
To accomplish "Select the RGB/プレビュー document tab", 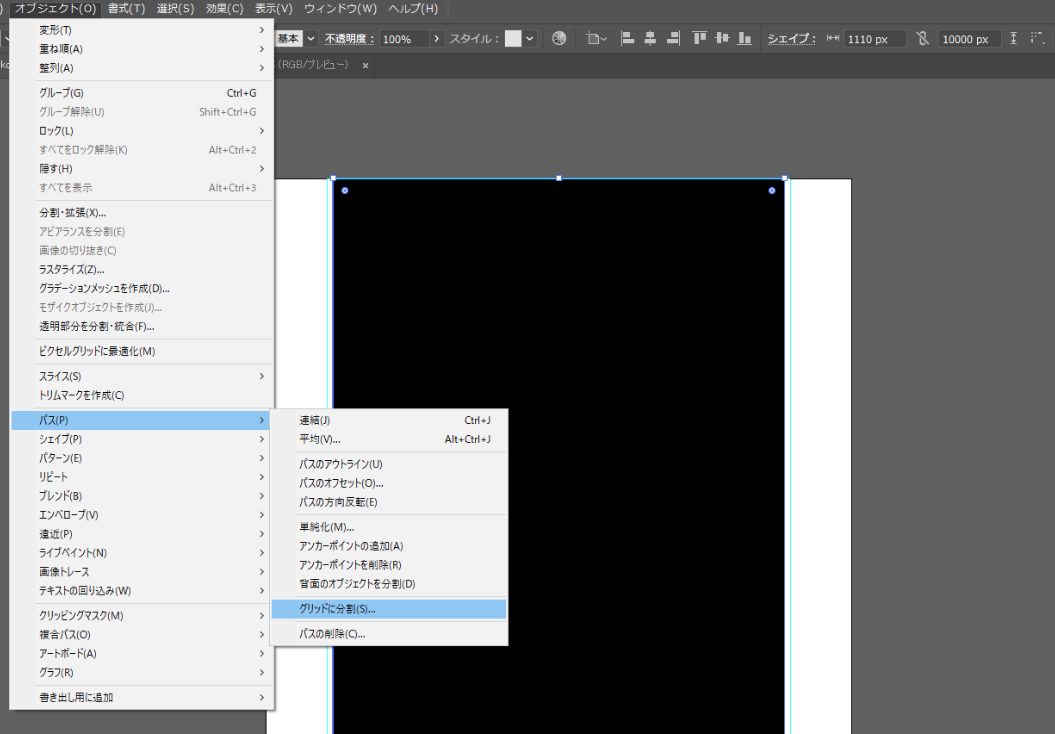I will coord(313,65).
